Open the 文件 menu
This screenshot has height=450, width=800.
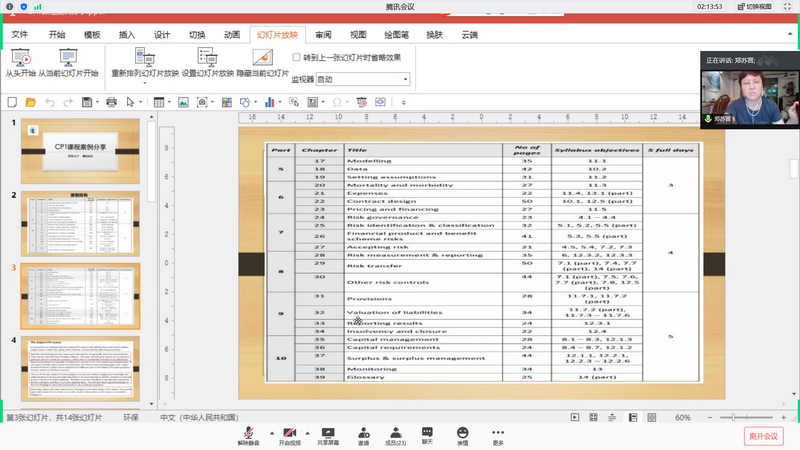tap(20, 34)
